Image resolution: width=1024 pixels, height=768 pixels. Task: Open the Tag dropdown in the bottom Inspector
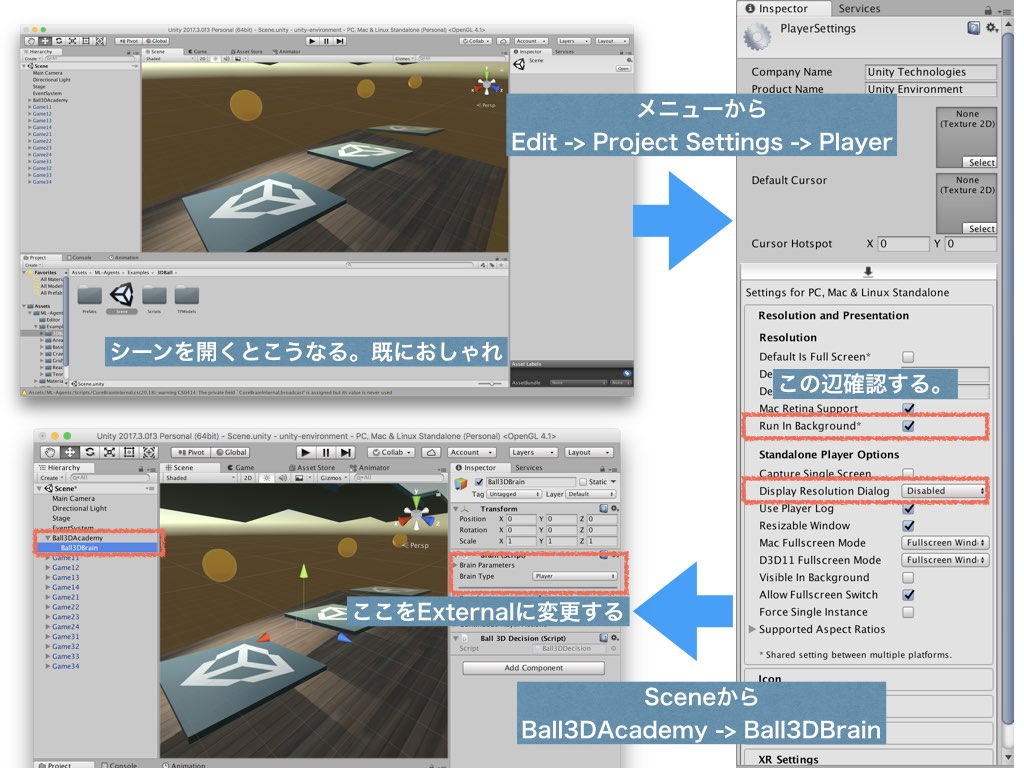tap(514, 494)
